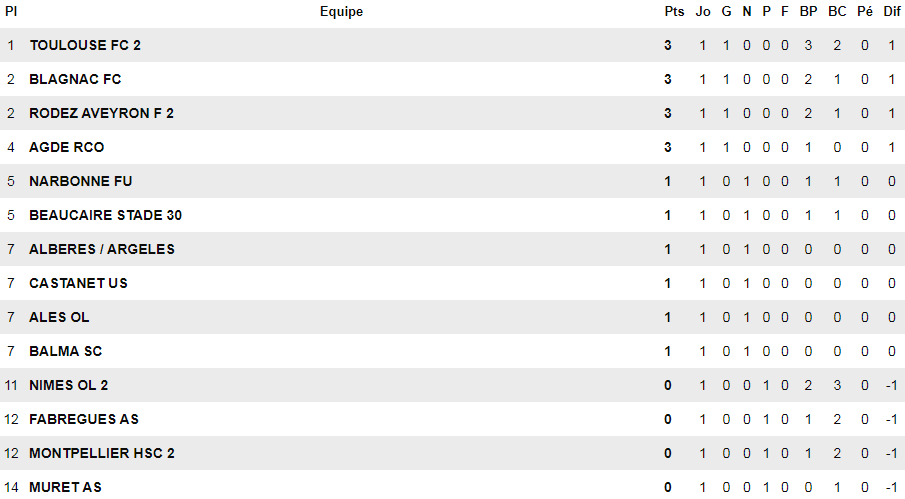Open NARBONNE FU team entry
Image resolution: width=905 pixels, height=499 pixels.
tap(81, 181)
